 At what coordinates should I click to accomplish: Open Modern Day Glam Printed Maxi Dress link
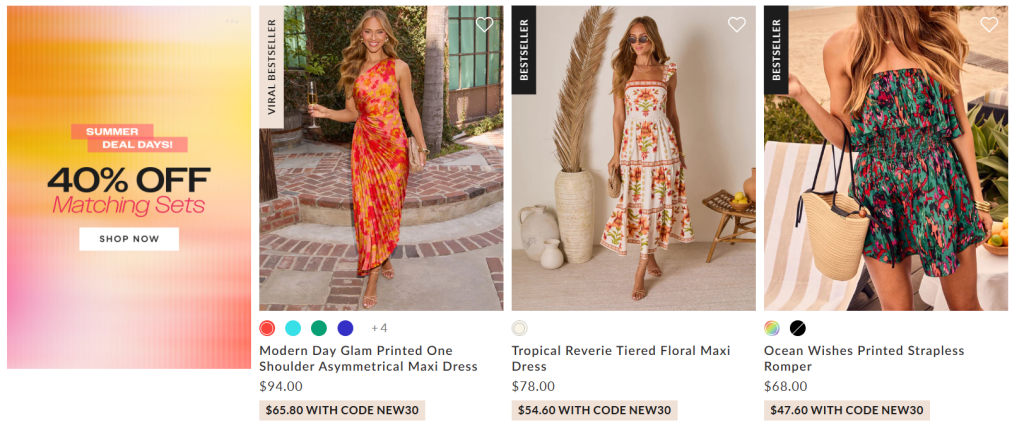click(368, 358)
